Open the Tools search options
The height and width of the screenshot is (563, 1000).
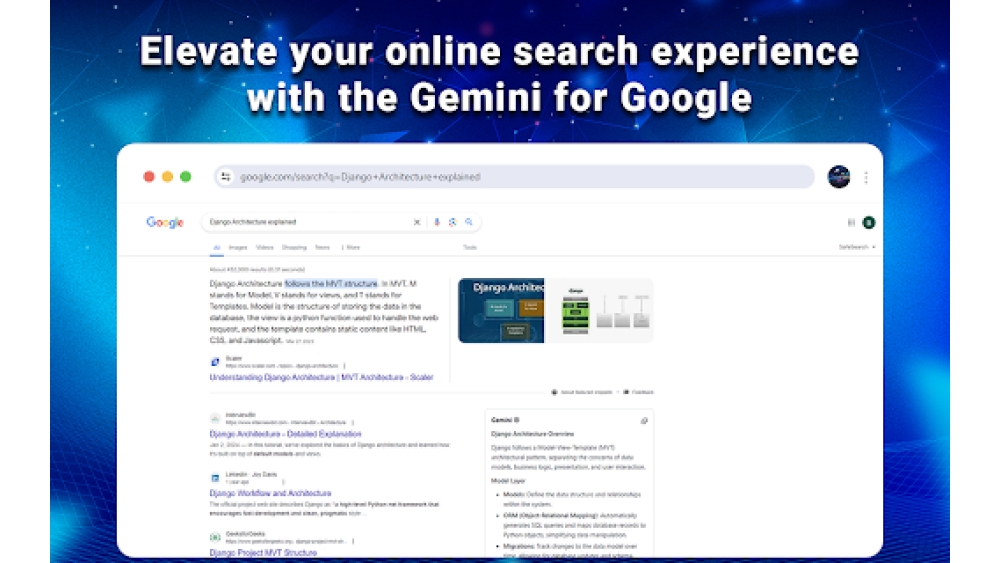(470, 247)
